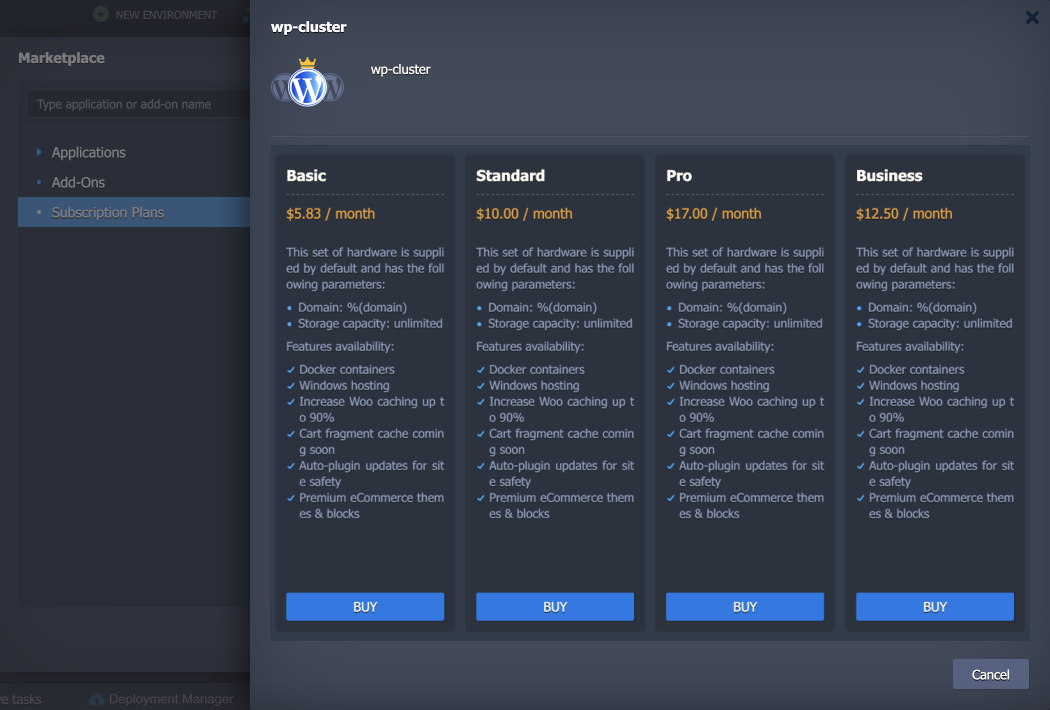Viewport: 1050px width, 710px height.
Task: Close the wp-cluster dialog with X
Action: pyautogui.click(x=1032, y=17)
